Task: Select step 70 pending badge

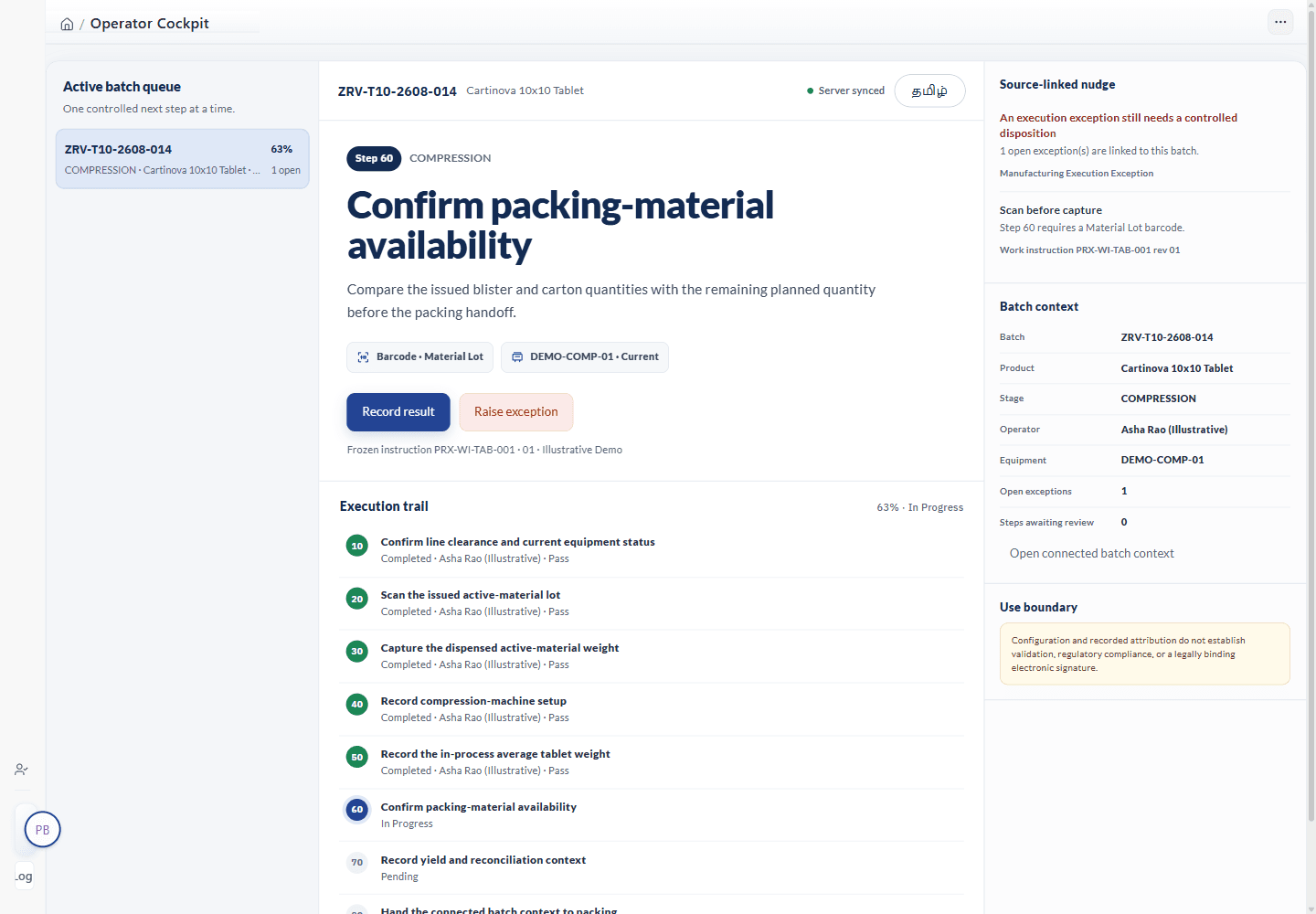Action: coord(357,863)
